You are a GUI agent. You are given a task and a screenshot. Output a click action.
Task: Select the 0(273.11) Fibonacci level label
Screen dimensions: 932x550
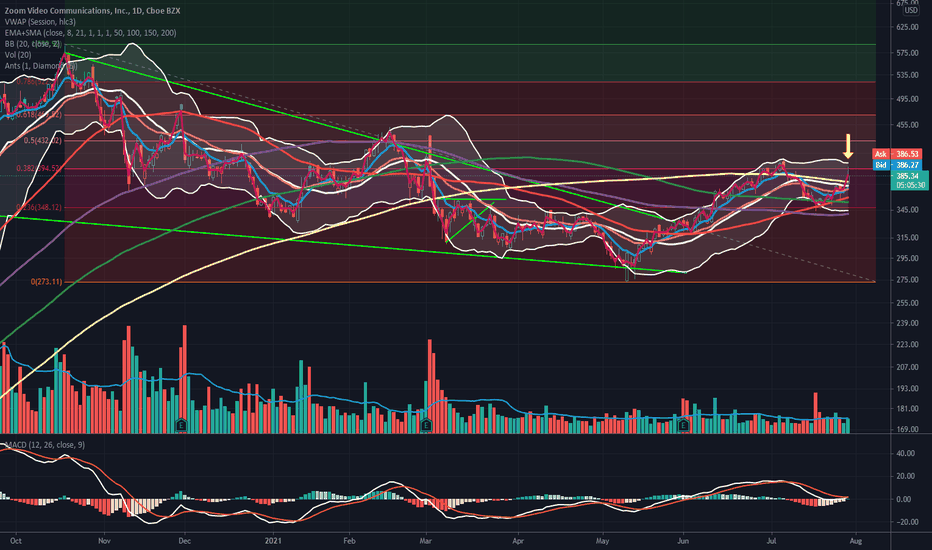tap(46, 282)
